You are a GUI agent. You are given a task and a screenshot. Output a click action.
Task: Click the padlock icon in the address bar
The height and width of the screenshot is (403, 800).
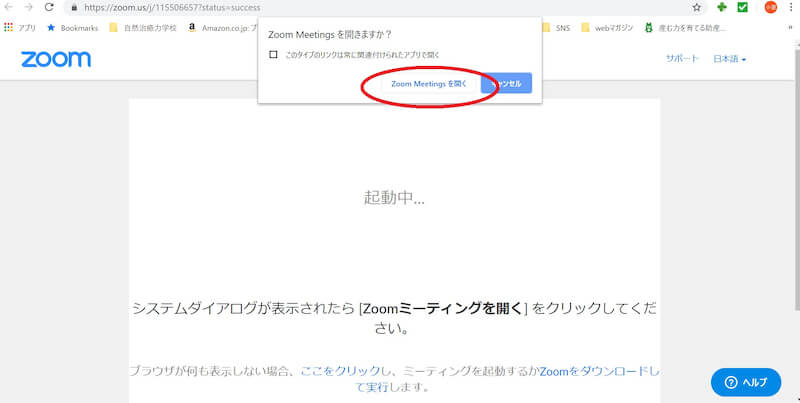(74, 8)
